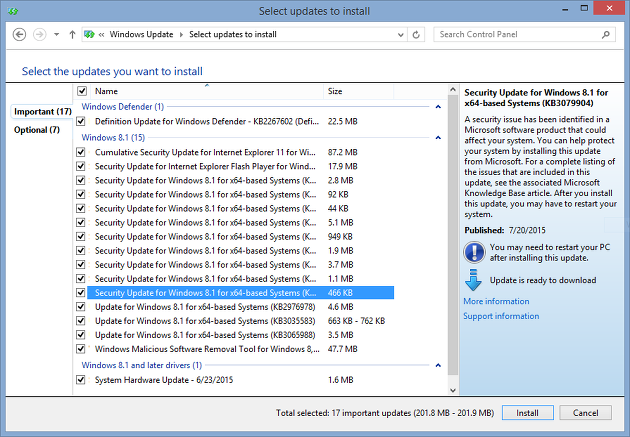Image resolution: width=630 pixels, height=437 pixels.
Task: Open the address bar history dropdown
Action: coord(400,35)
